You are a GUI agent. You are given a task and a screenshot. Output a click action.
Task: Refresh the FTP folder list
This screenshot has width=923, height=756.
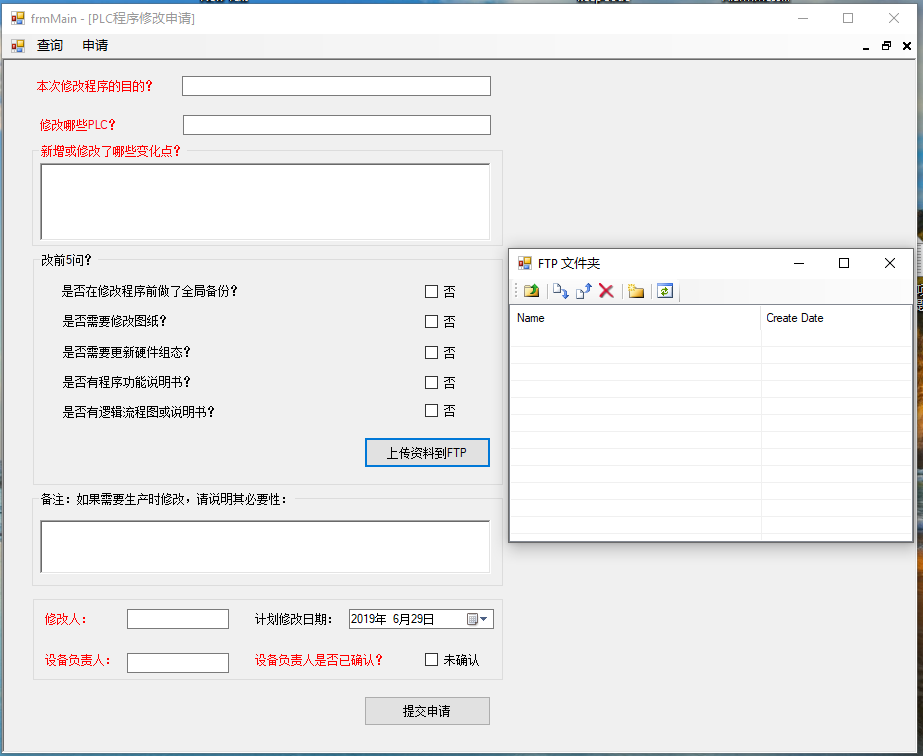(x=665, y=291)
